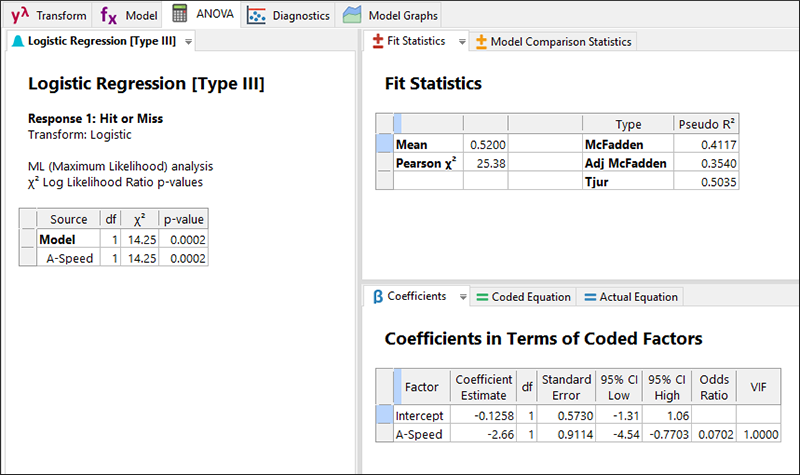Select the A-Speed row in ANOVA table

[70, 258]
